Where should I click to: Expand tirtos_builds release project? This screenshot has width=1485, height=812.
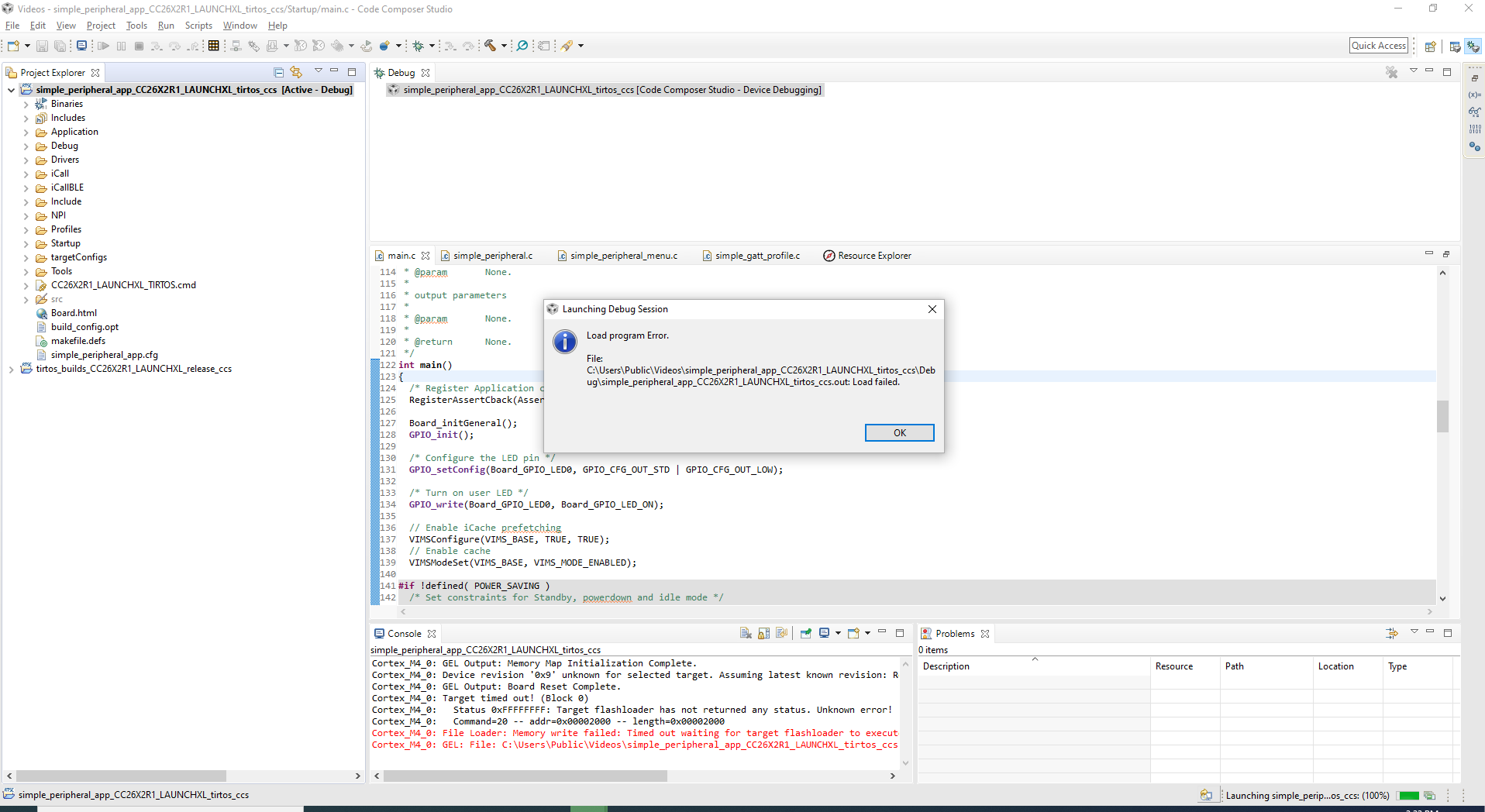click(11, 370)
